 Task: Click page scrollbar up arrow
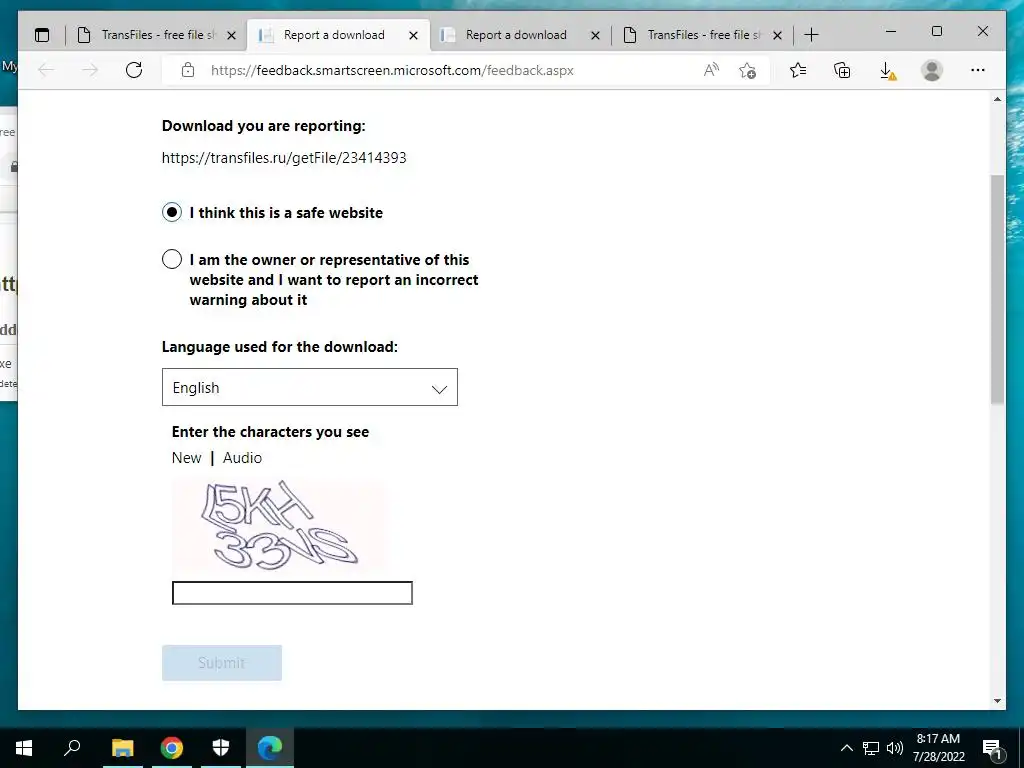(997, 99)
